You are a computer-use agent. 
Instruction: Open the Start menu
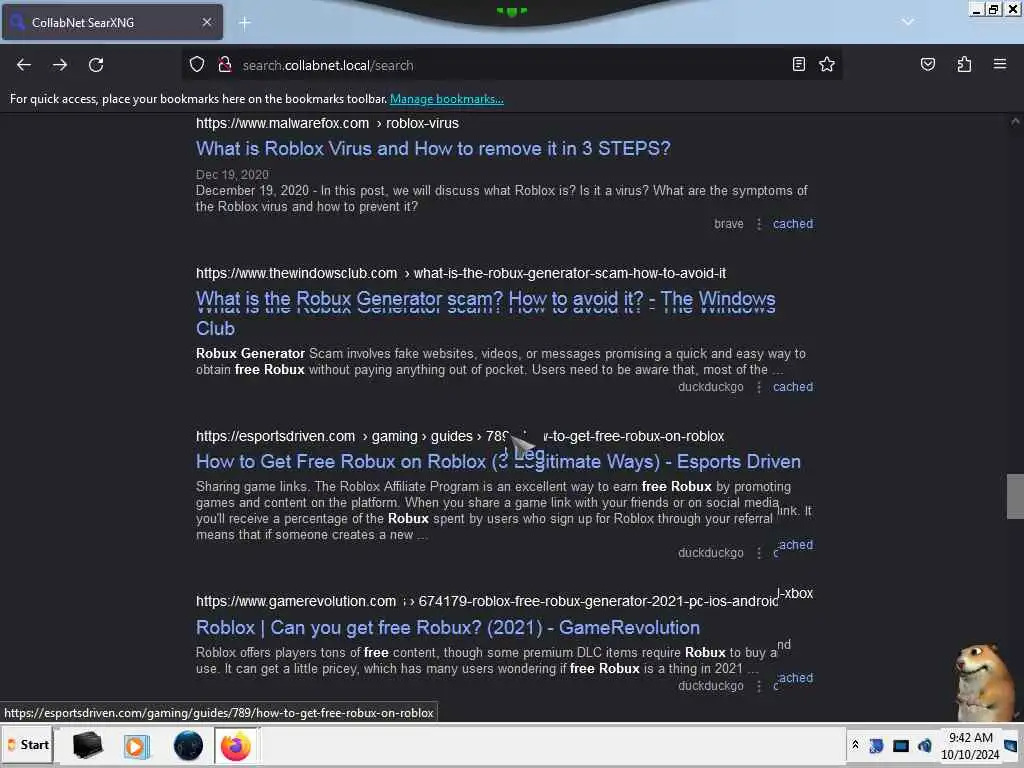(27, 745)
